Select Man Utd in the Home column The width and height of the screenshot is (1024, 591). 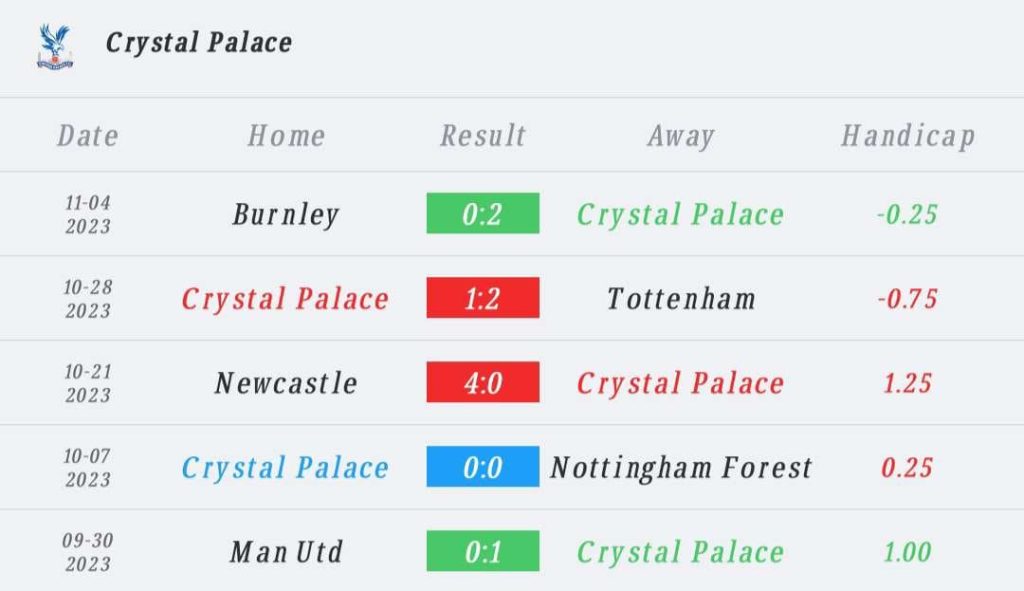tap(286, 552)
